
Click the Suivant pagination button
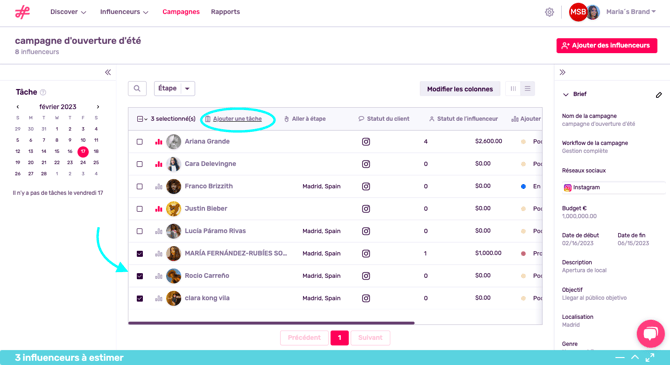[370, 338]
